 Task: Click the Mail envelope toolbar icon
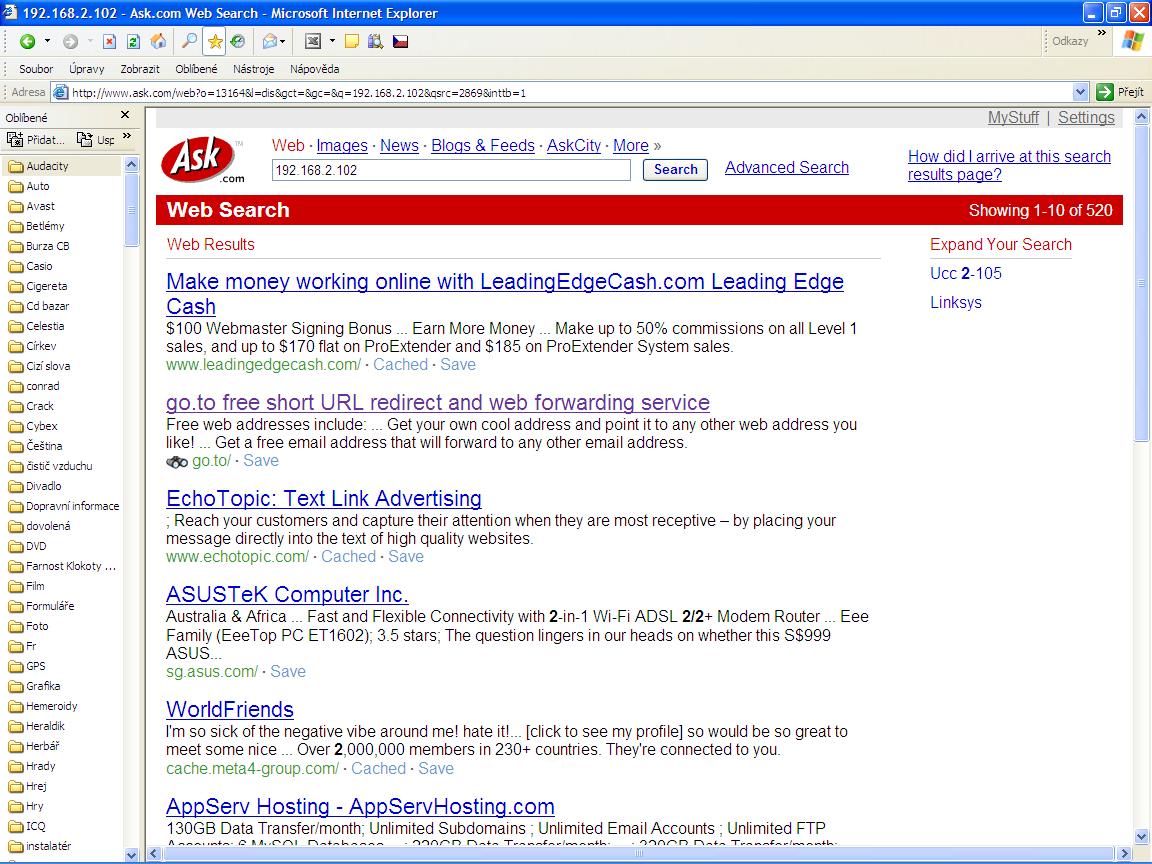point(269,42)
